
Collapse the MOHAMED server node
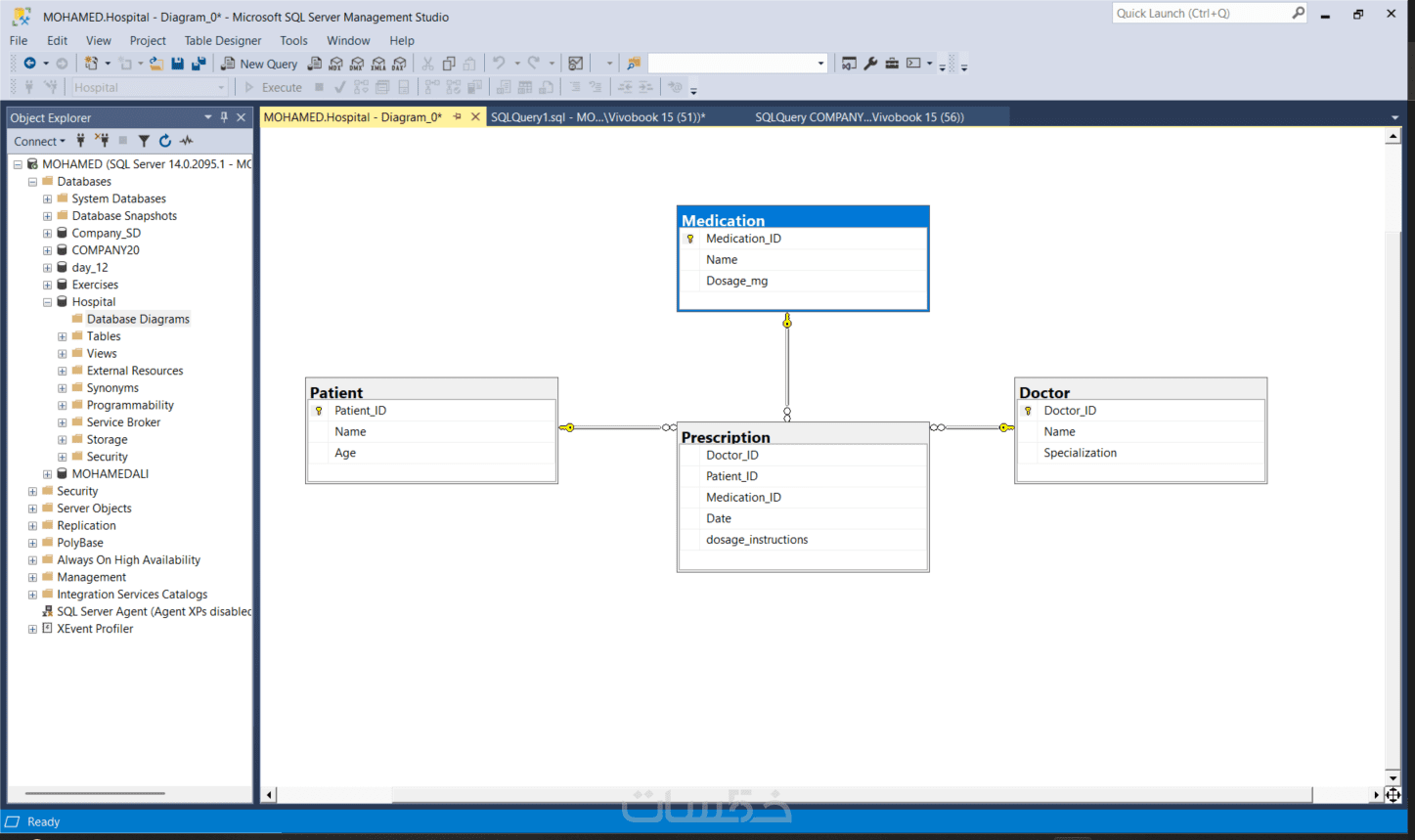(x=18, y=164)
